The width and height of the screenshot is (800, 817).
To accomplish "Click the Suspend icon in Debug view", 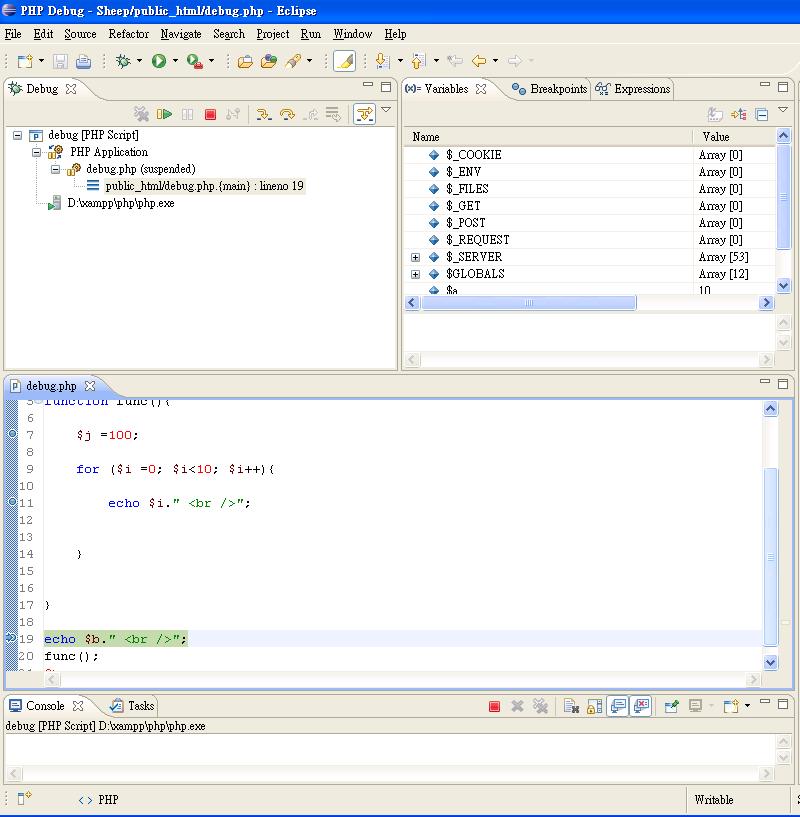I will (188, 114).
